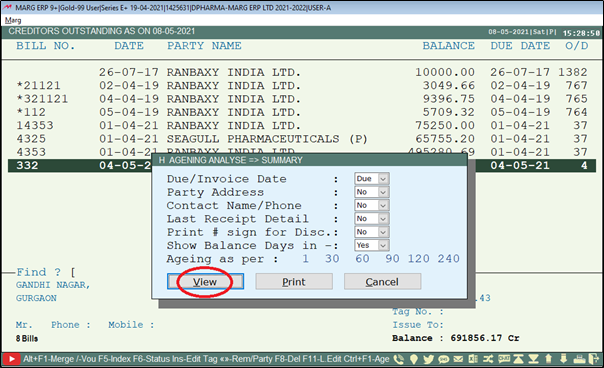Image resolution: width=604 pixels, height=368 pixels.
Task: Click balance 75250.00
Action: click(445, 126)
